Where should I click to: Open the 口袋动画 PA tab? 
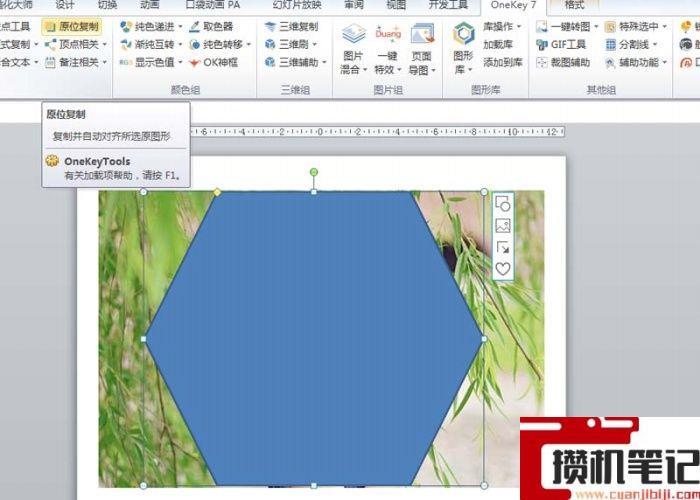[x=212, y=5]
